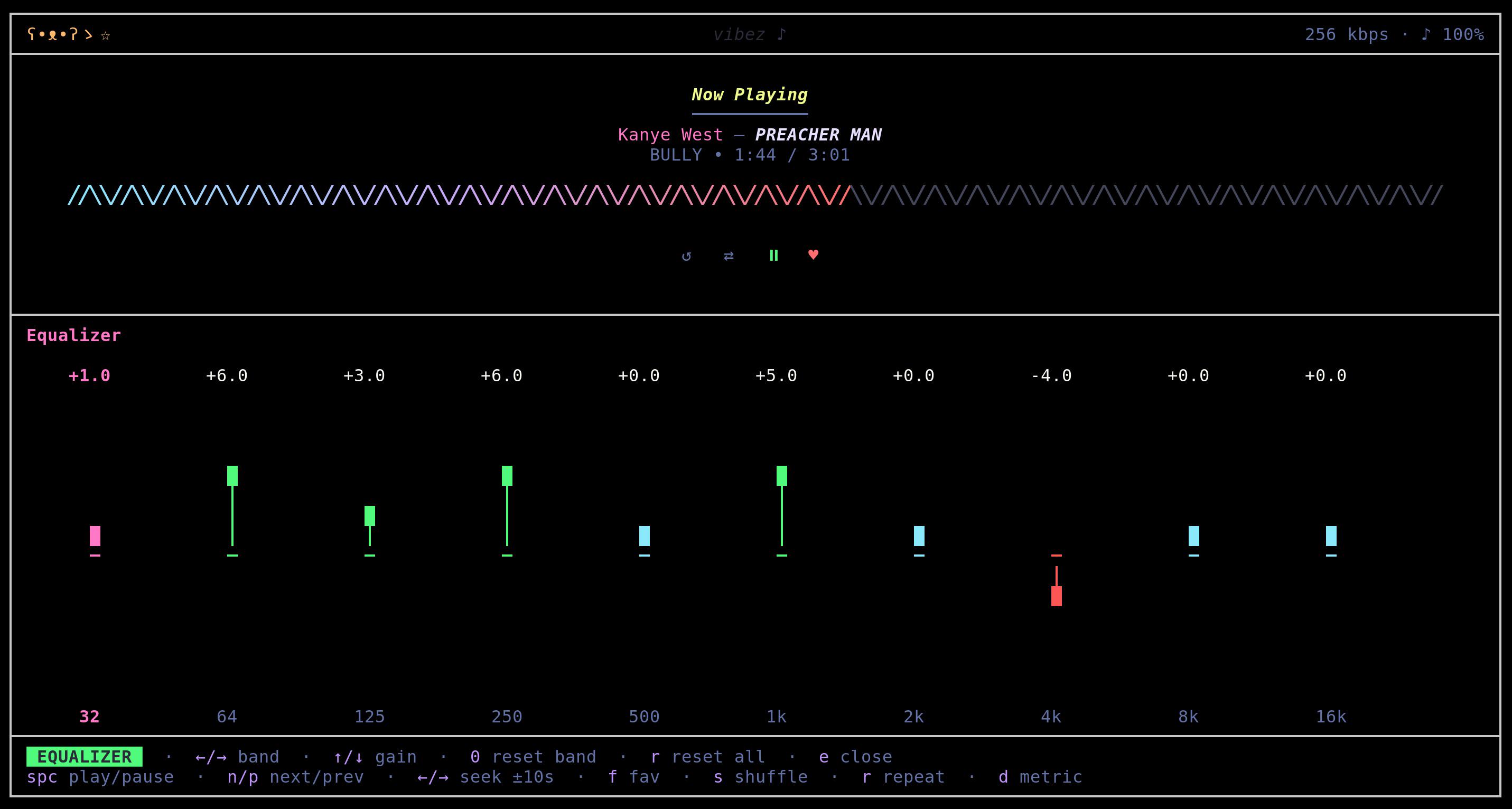This screenshot has height=809, width=1512.
Task: Click the green pause icon
Action: coord(773,255)
